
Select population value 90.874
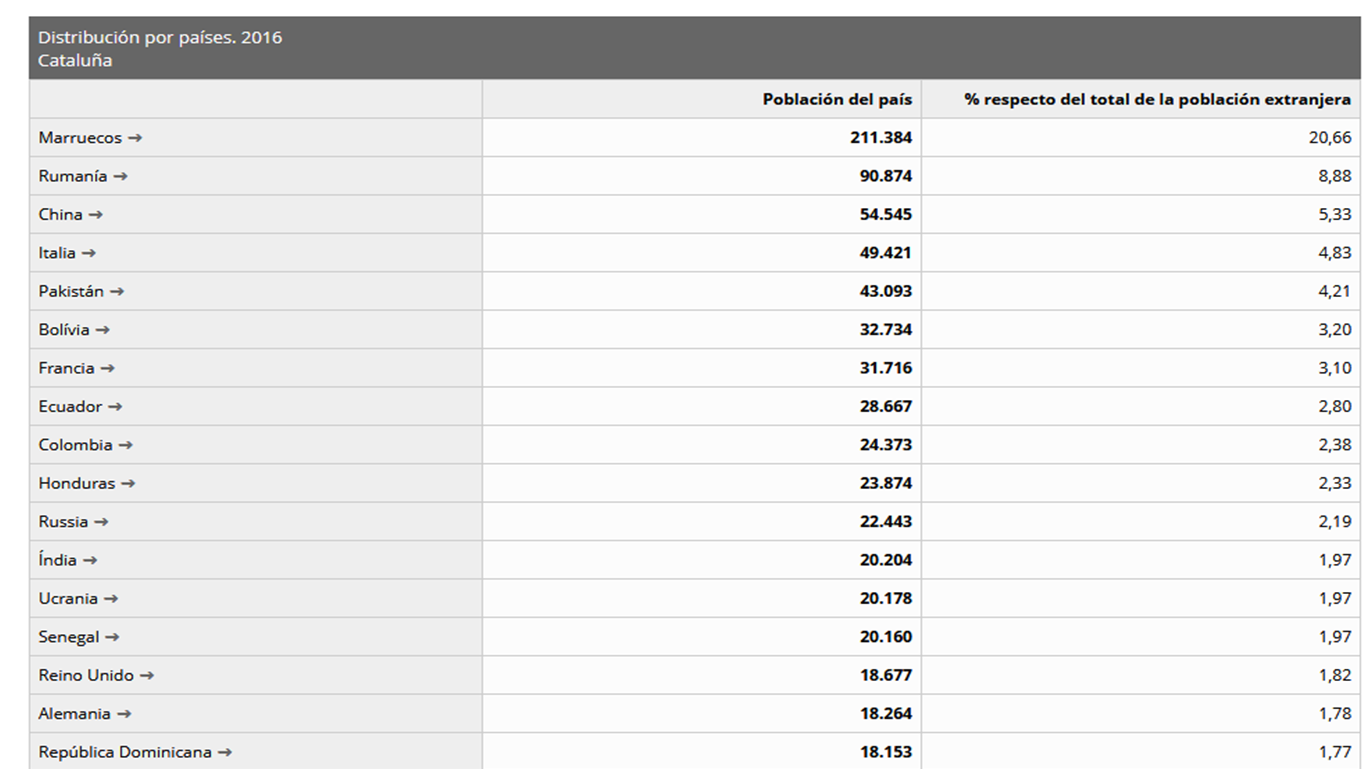(885, 176)
